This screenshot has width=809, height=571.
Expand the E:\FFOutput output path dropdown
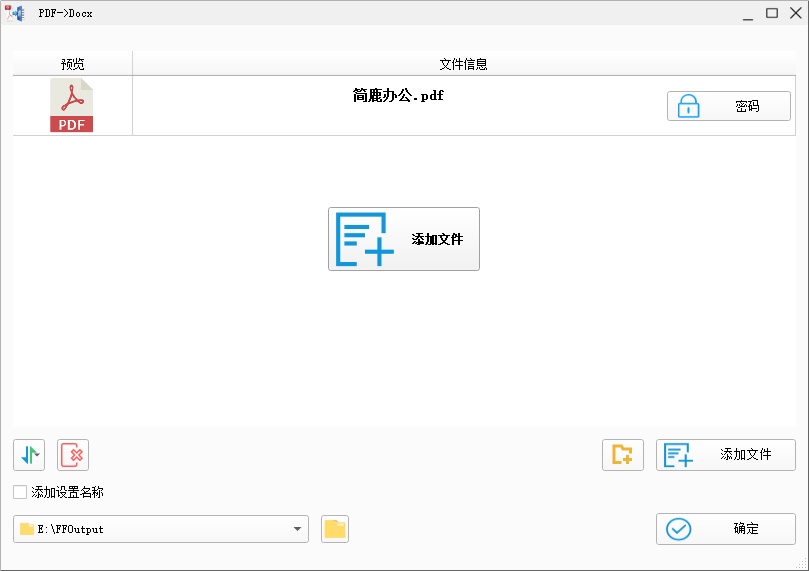pyautogui.click(x=297, y=529)
